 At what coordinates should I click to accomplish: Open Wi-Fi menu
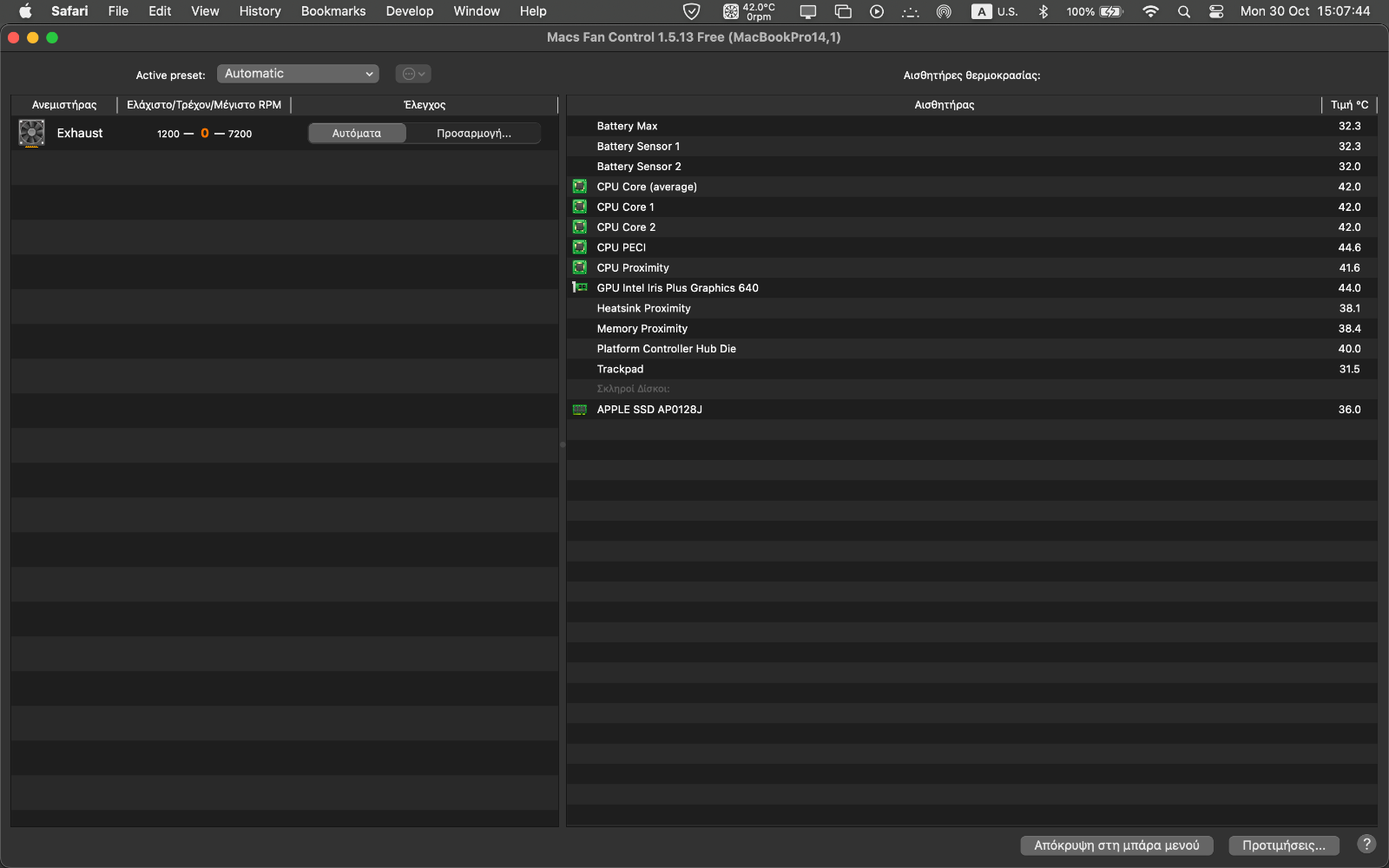[1151, 11]
